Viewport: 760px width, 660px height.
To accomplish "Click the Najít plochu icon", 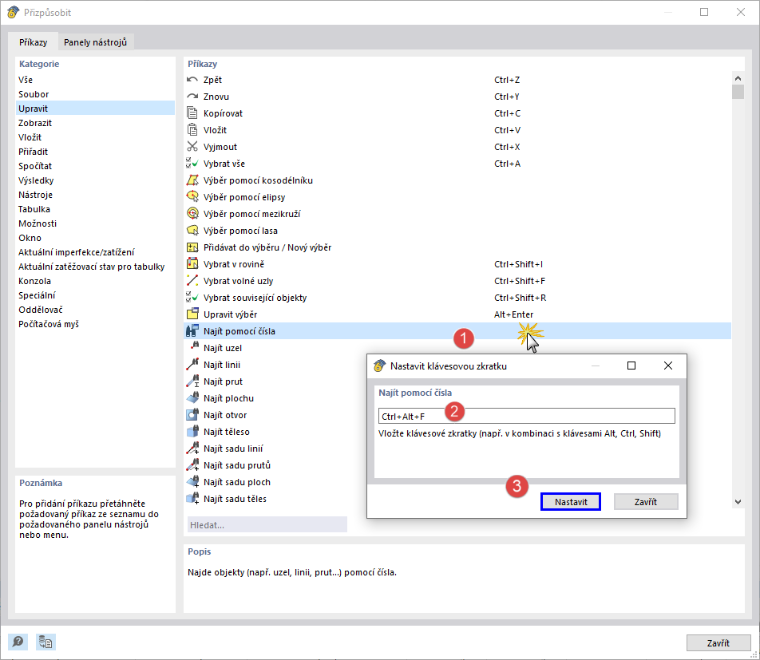I will 192,398.
